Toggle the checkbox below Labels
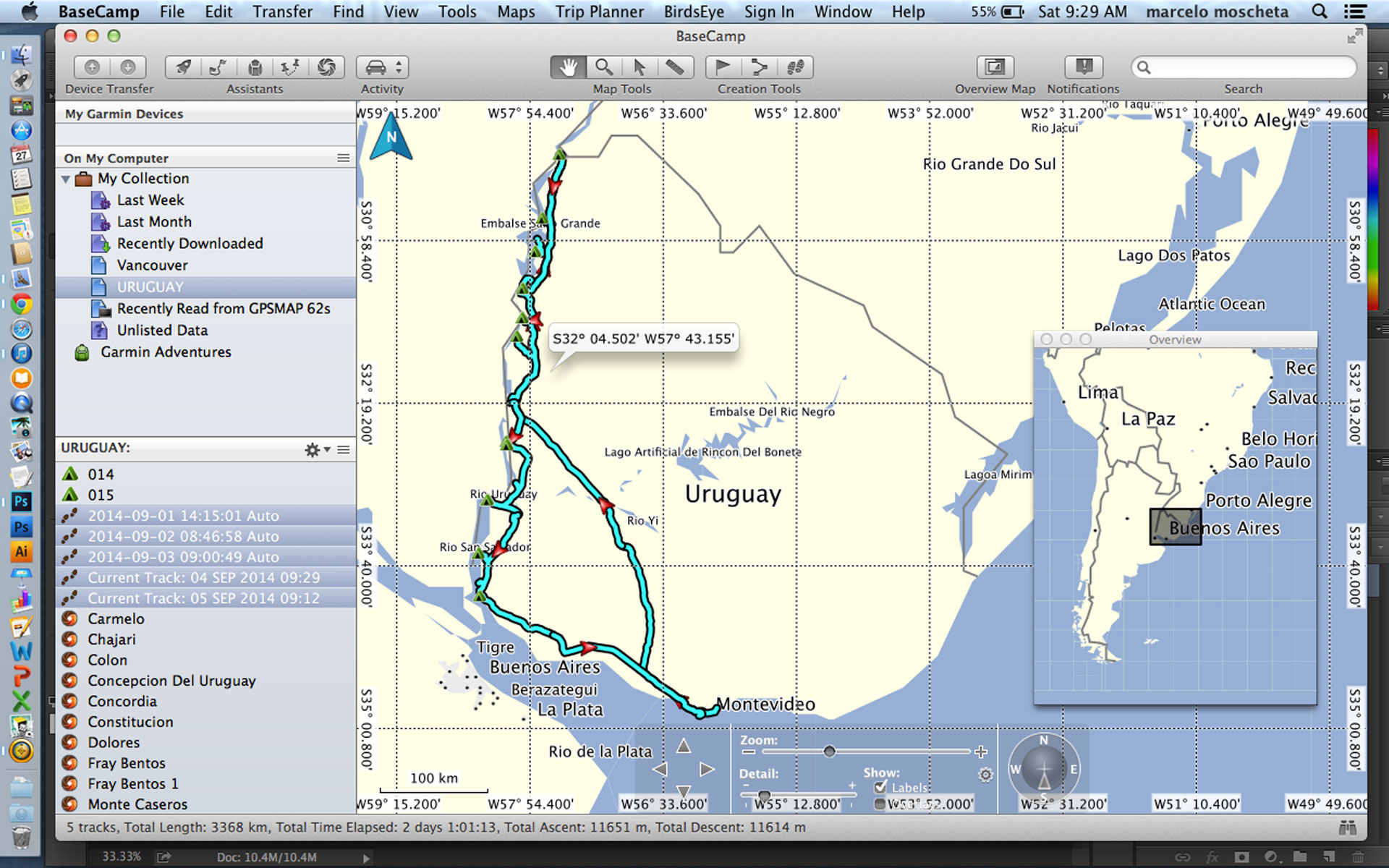Viewport: 1389px width, 868px height. pyautogui.click(x=880, y=804)
